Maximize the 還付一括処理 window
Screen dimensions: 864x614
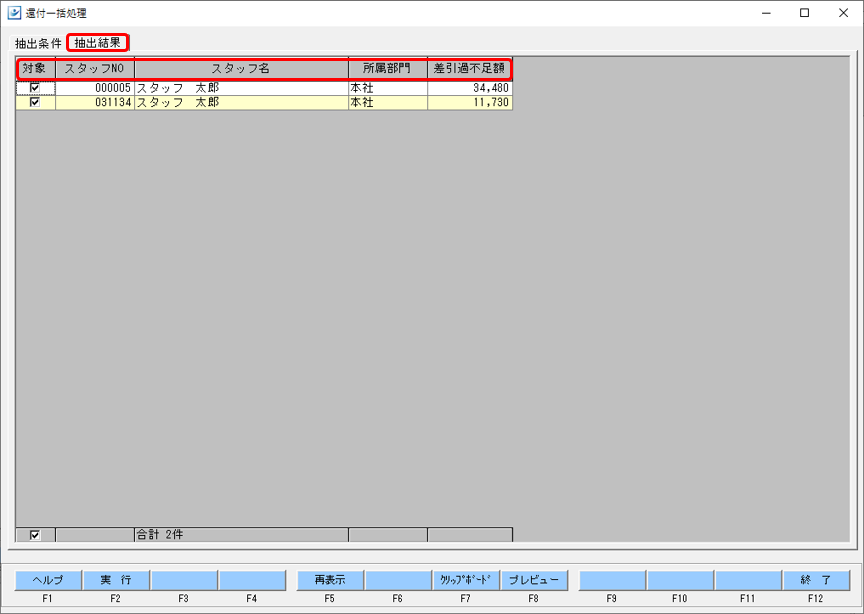tap(804, 13)
